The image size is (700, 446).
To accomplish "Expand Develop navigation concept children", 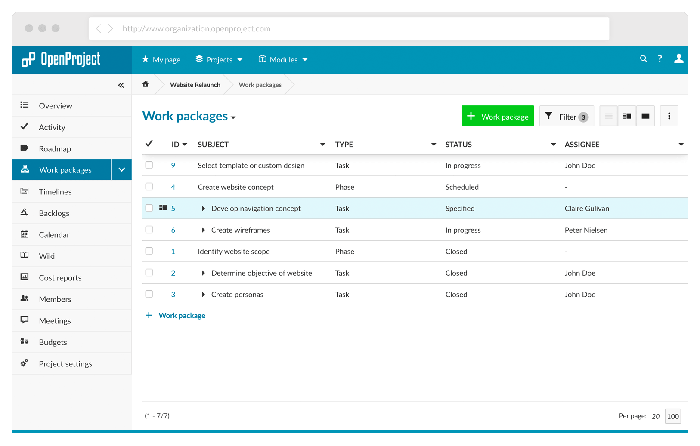I will click(203, 208).
